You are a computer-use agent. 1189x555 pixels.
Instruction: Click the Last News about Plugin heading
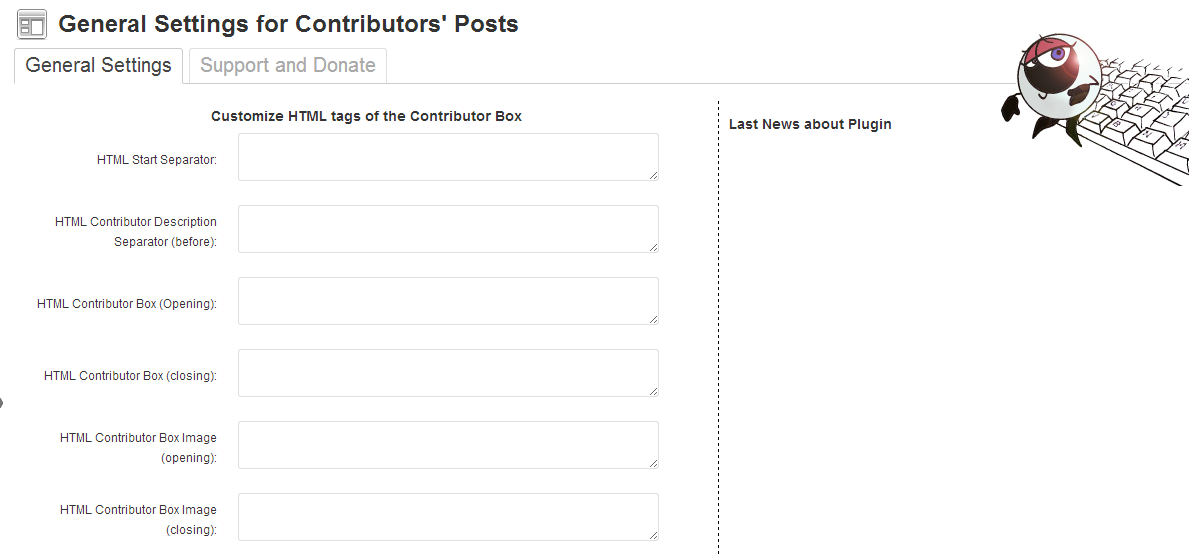point(810,125)
